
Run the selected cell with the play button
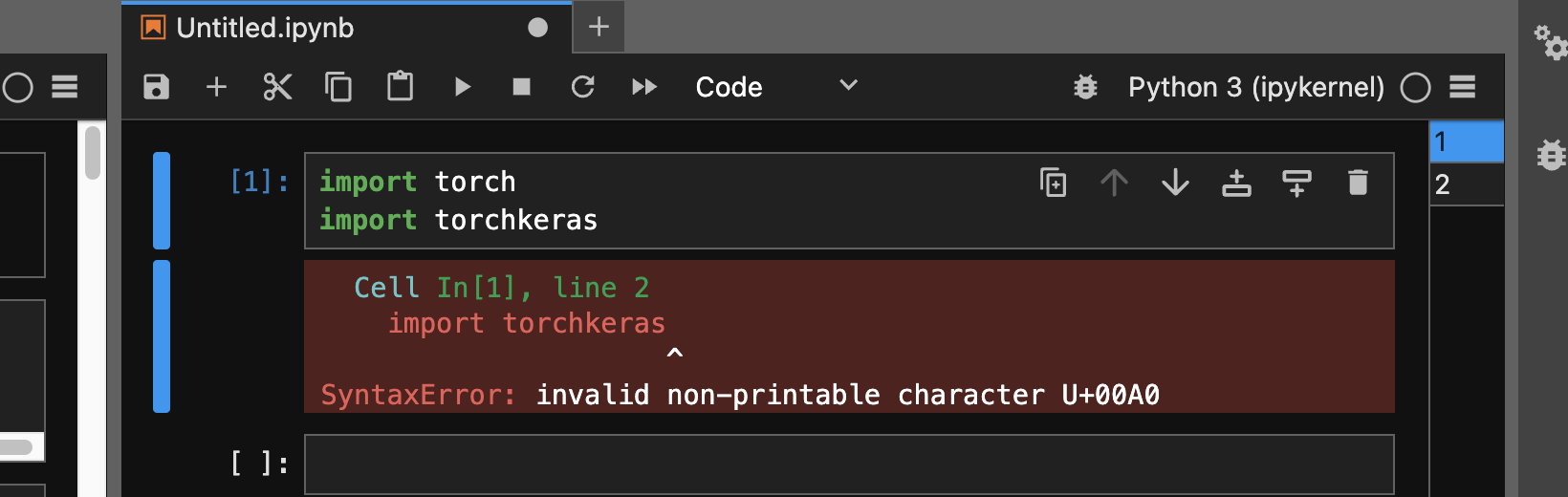click(x=462, y=87)
